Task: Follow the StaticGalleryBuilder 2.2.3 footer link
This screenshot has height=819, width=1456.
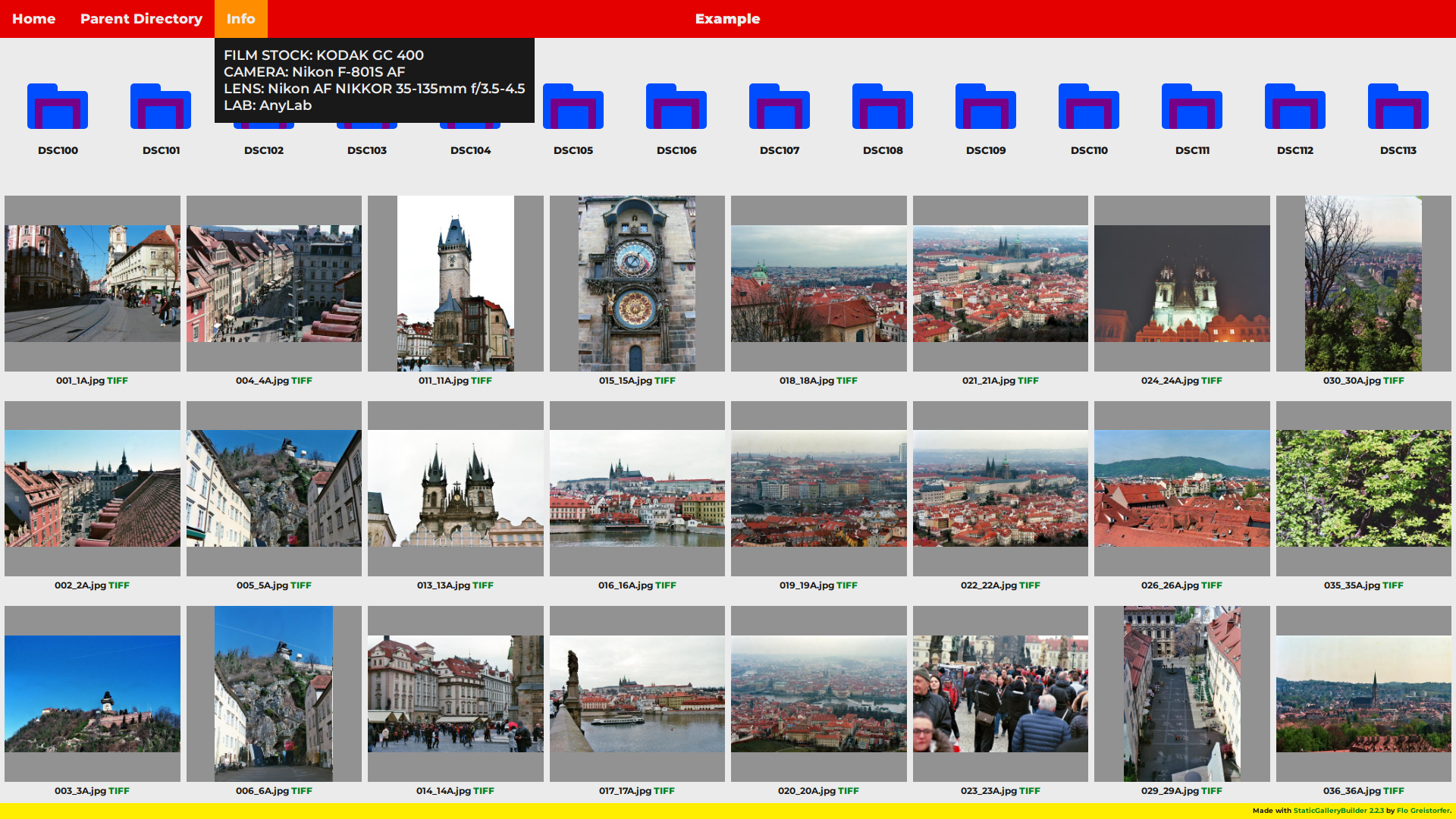Action: point(1338,811)
